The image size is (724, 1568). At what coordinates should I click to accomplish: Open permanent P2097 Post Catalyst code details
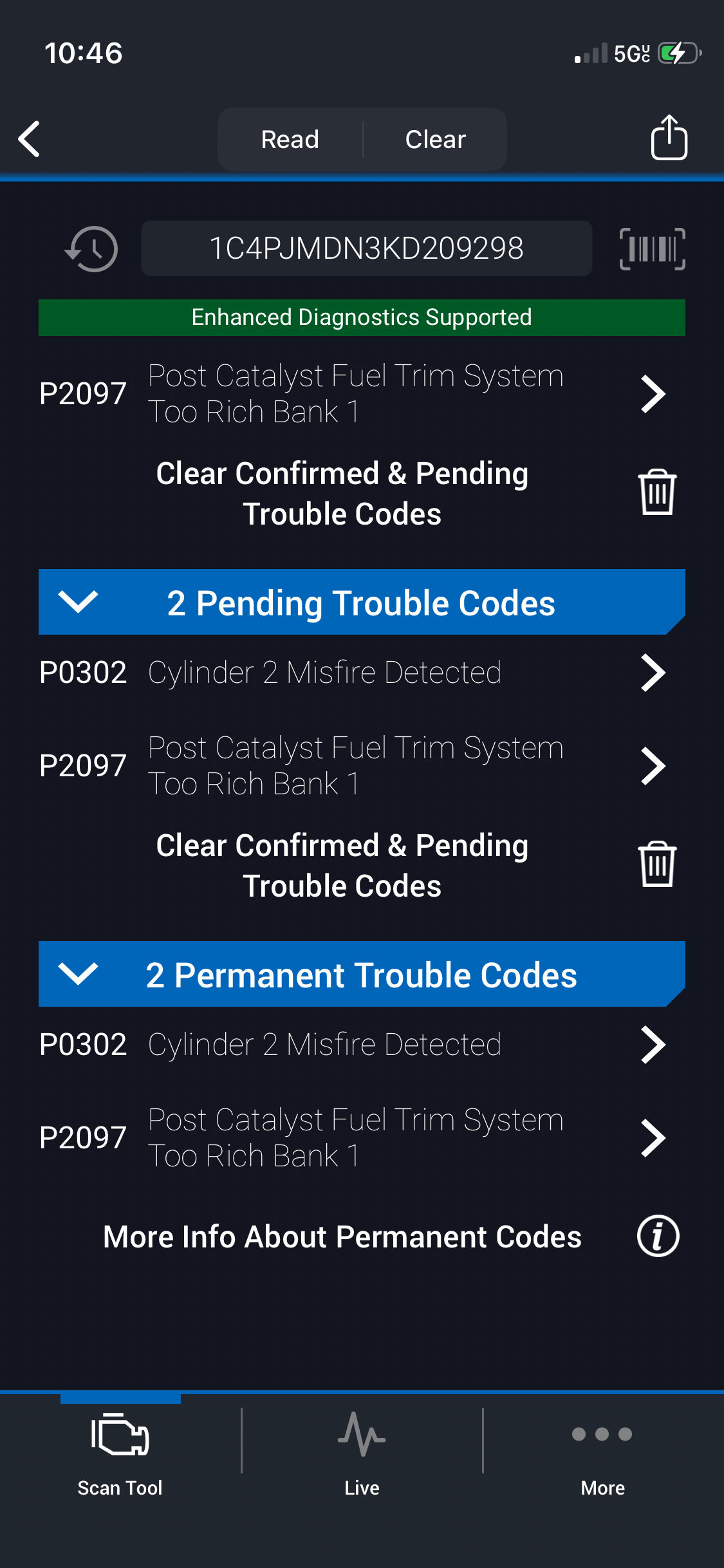353,1138
